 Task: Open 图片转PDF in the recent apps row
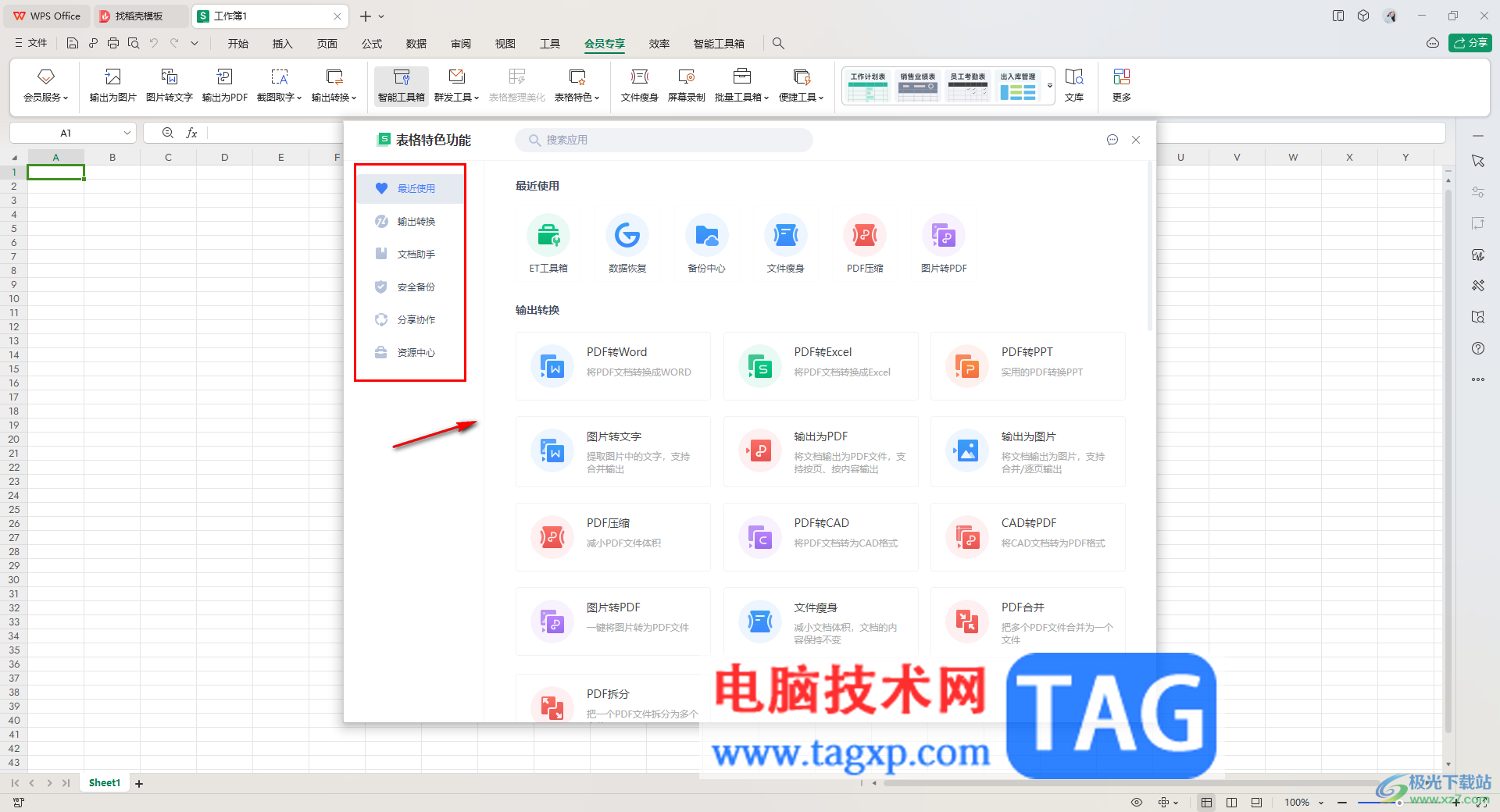pyautogui.click(x=944, y=244)
